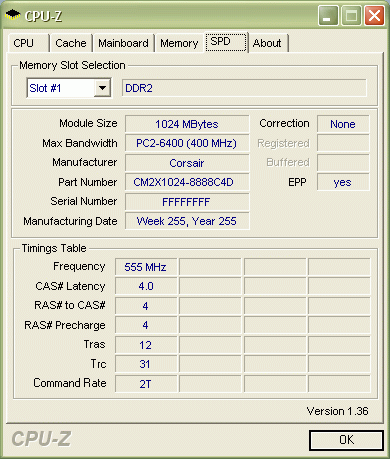Click the empty Buffered field
The width and height of the screenshot is (390, 459).
pos(343,163)
